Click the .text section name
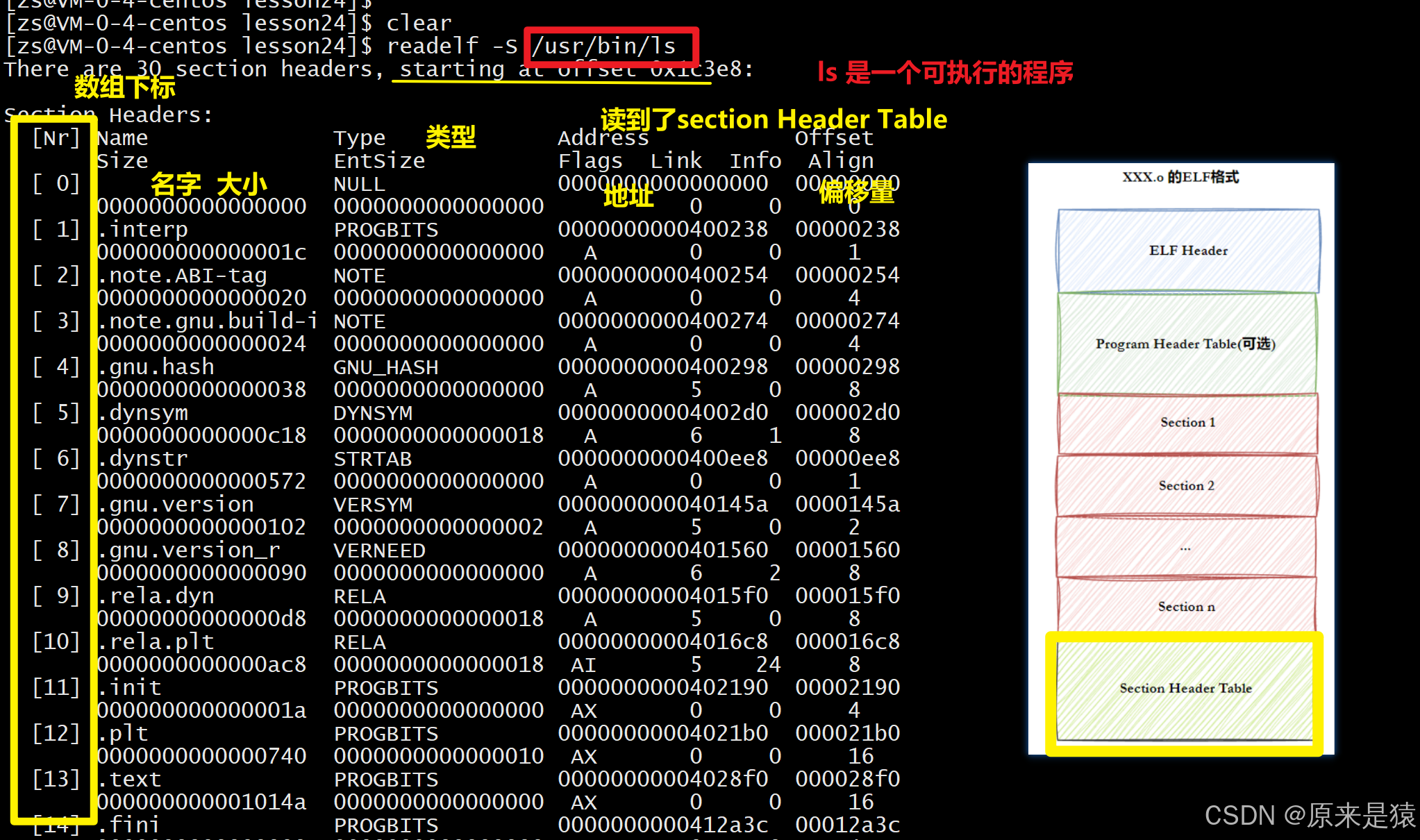The height and width of the screenshot is (840, 1420). coord(130,779)
